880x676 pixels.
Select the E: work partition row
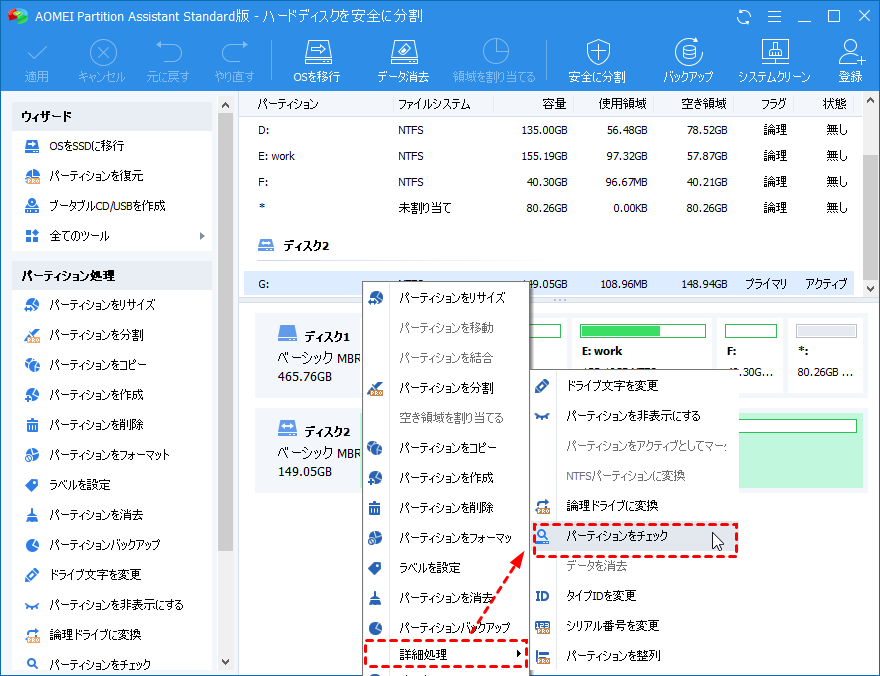pyautogui.click(x=549, y=156)
